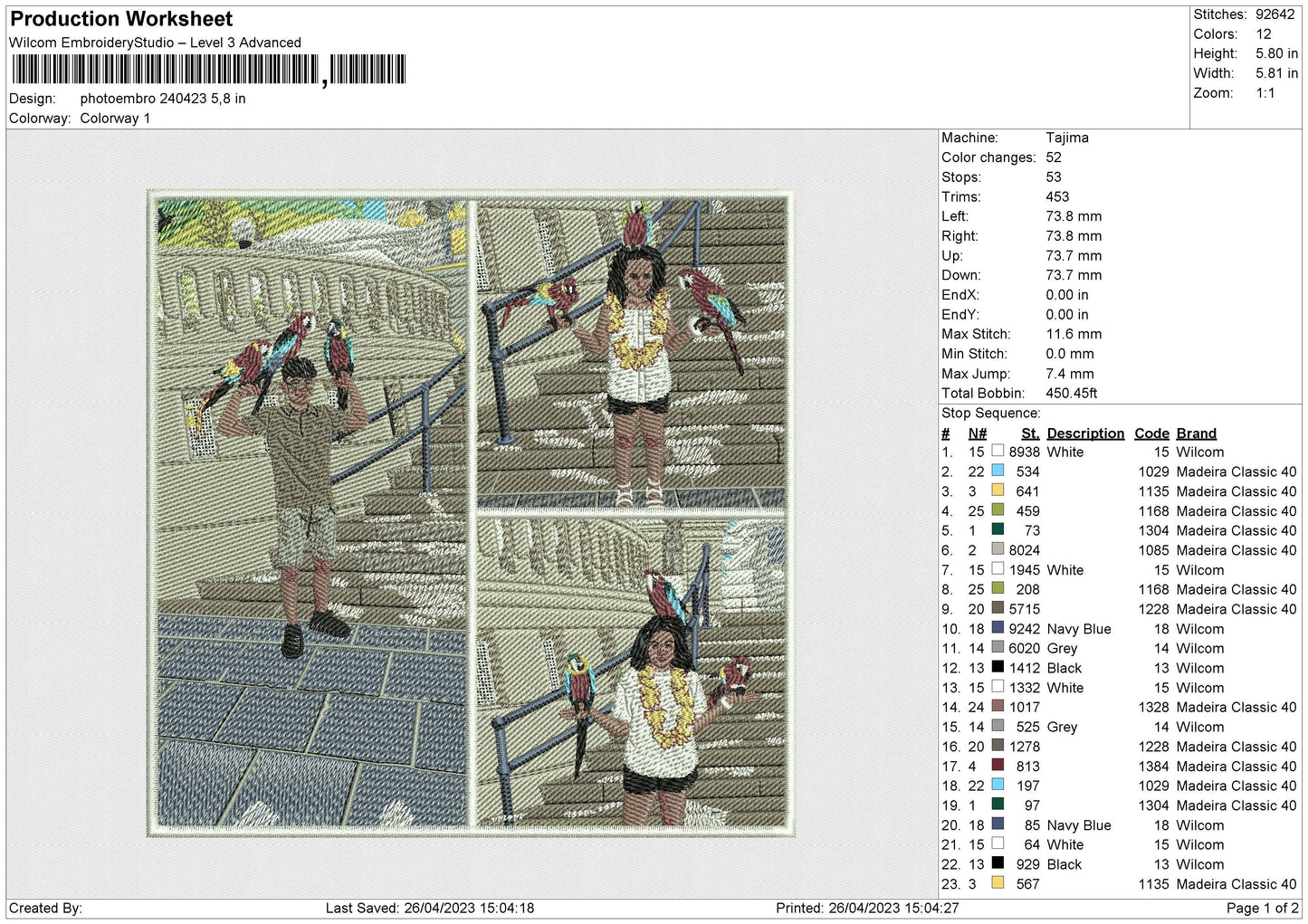Click the black swatch in stop row 12
Image resolution: width=1308 pixels, height=924 pixels.
998,668
